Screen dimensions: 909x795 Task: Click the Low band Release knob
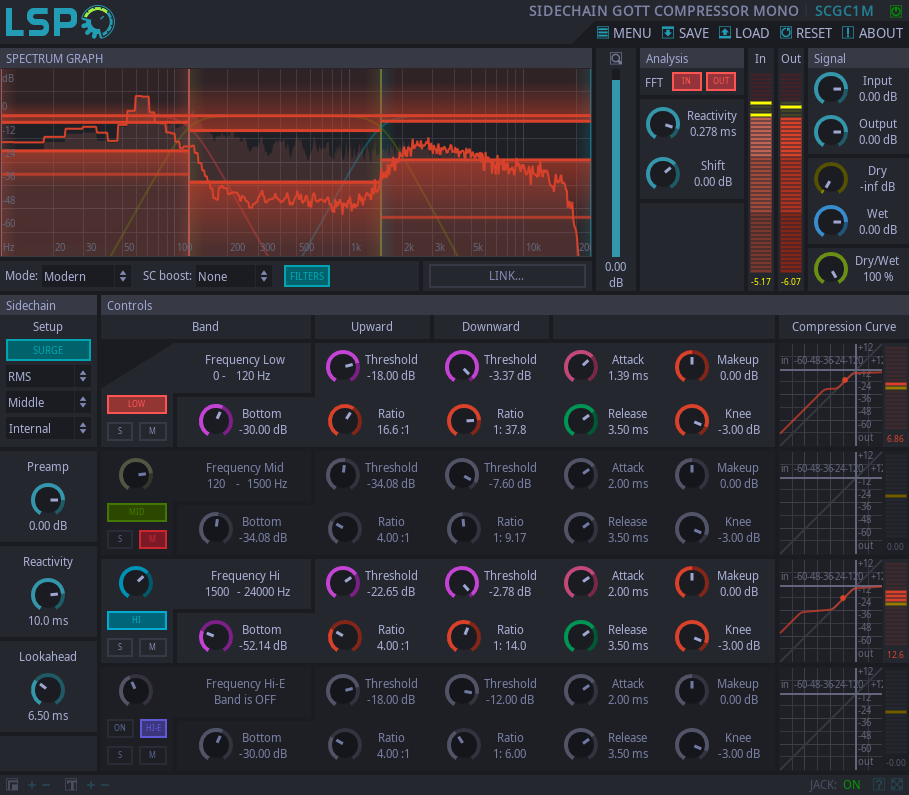pos(580,421)
